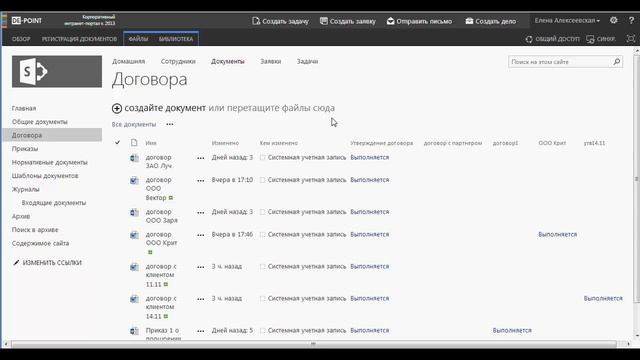Toggle presence box in договор ЗАО Луч row
This screenshot has width=640, height=360.
click(262, 158)
